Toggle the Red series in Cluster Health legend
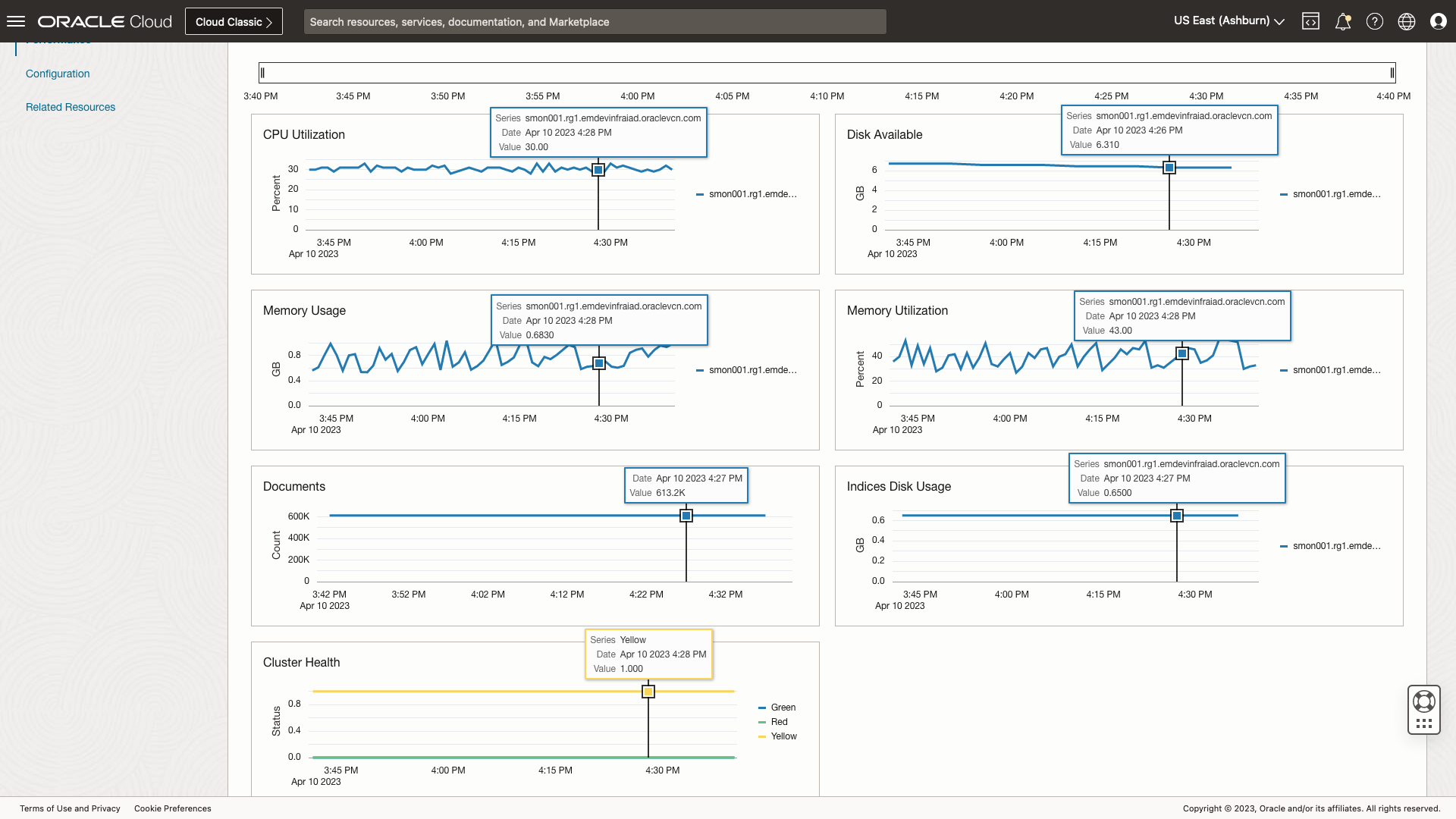 (779, 722)
